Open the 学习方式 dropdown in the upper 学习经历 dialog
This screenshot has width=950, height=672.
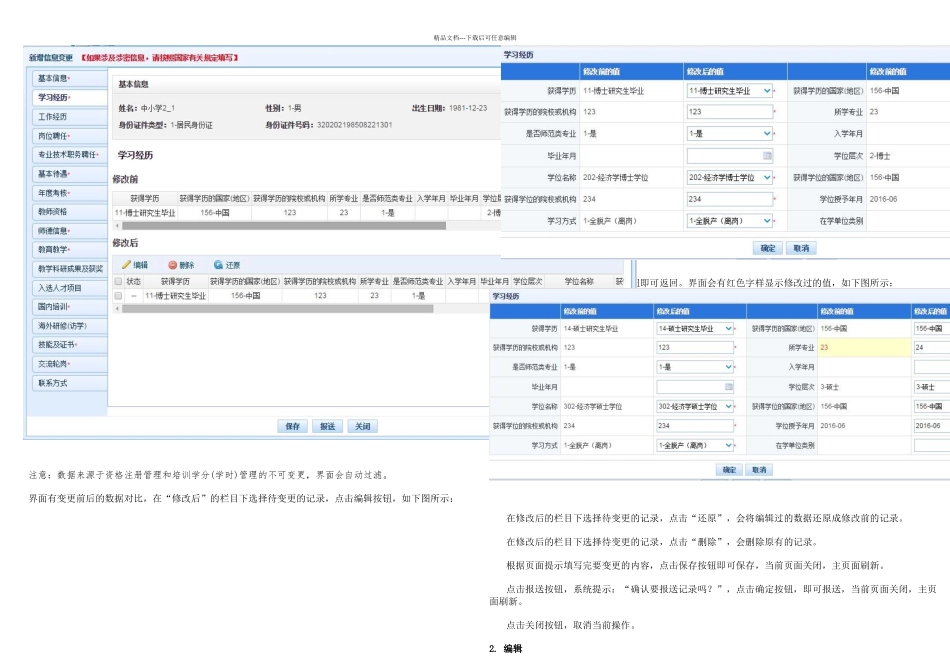[x=767, y=221]
